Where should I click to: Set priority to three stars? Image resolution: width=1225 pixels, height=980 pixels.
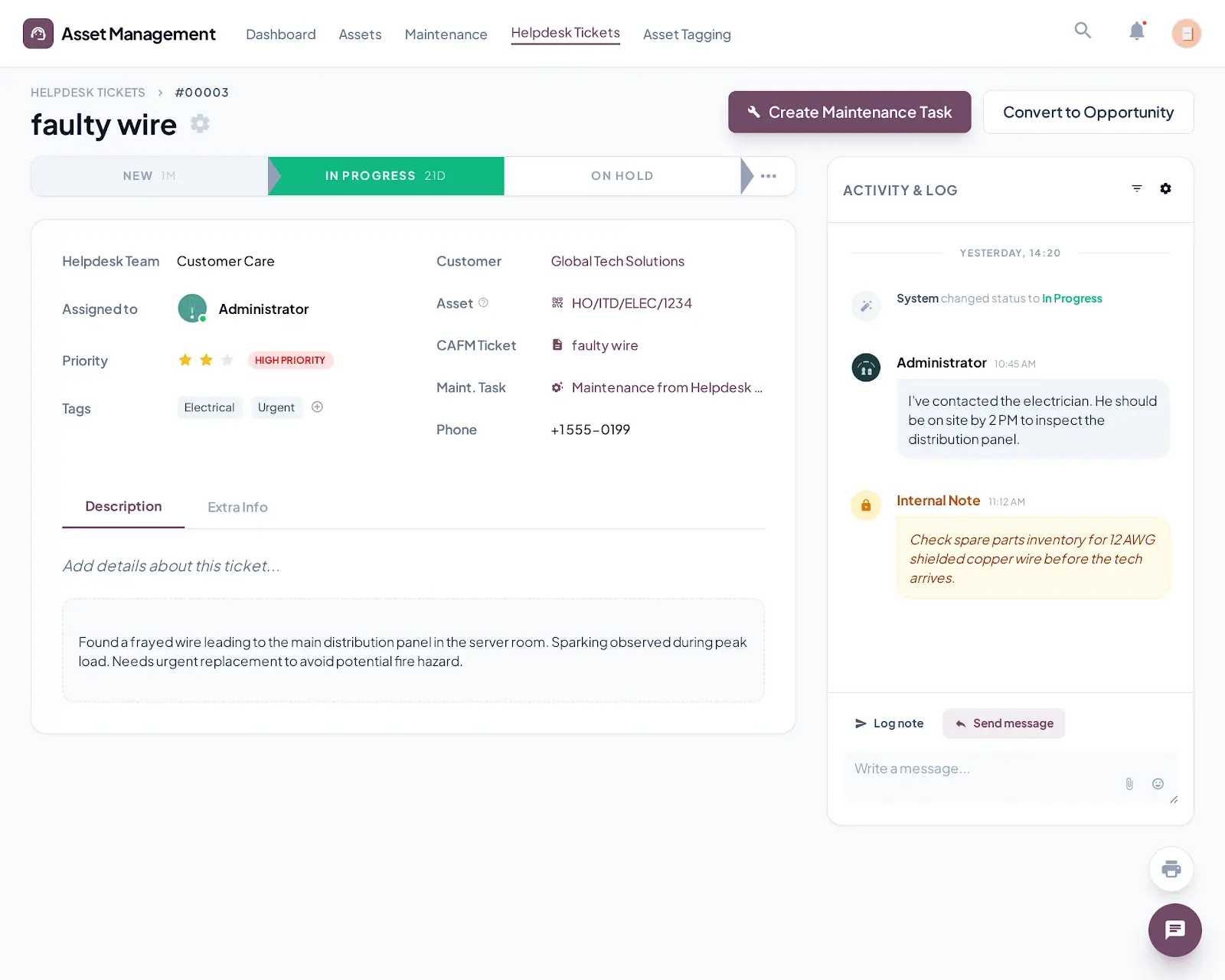point(227,360)
